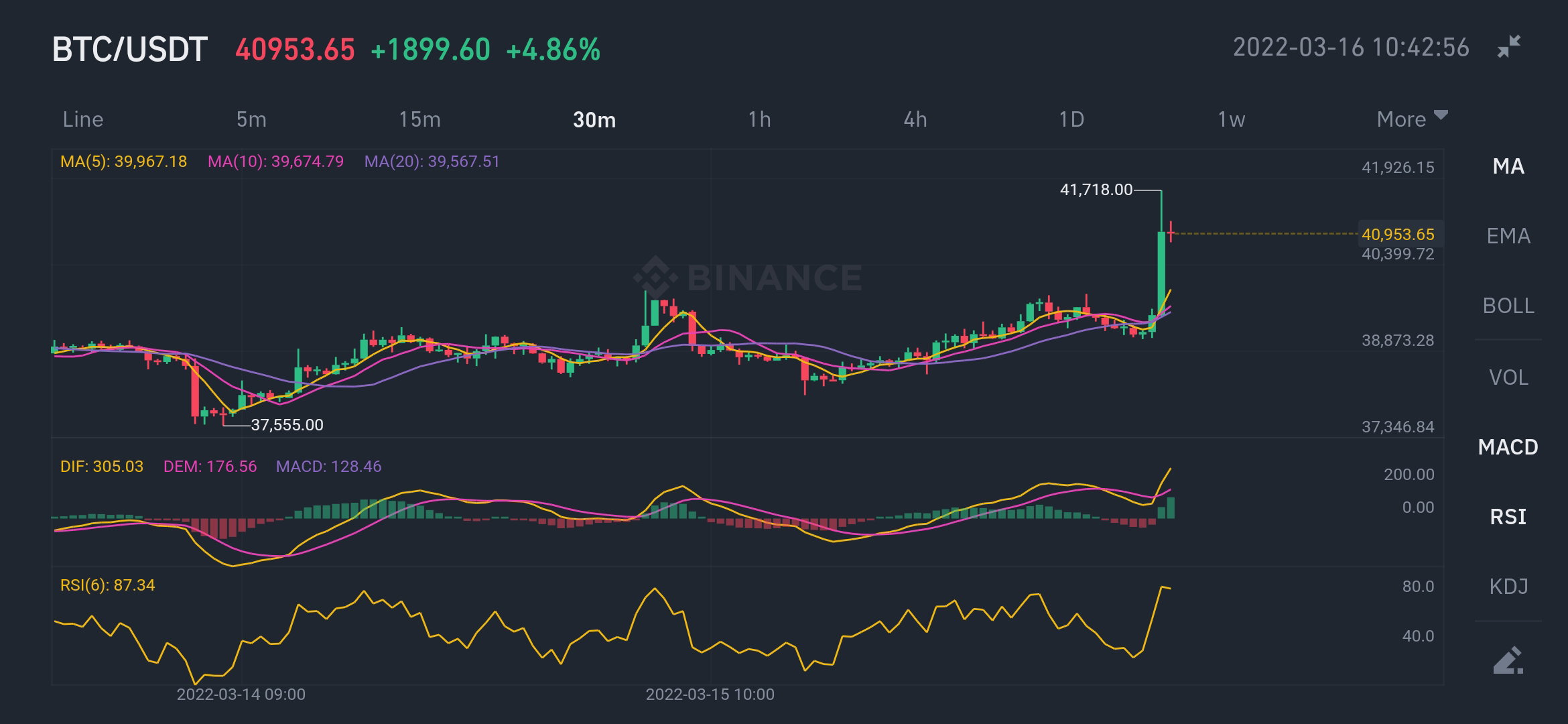Open the drawing pencil tool
The height and width of the screenshot is (724, 1568).
click(1508, 660)
